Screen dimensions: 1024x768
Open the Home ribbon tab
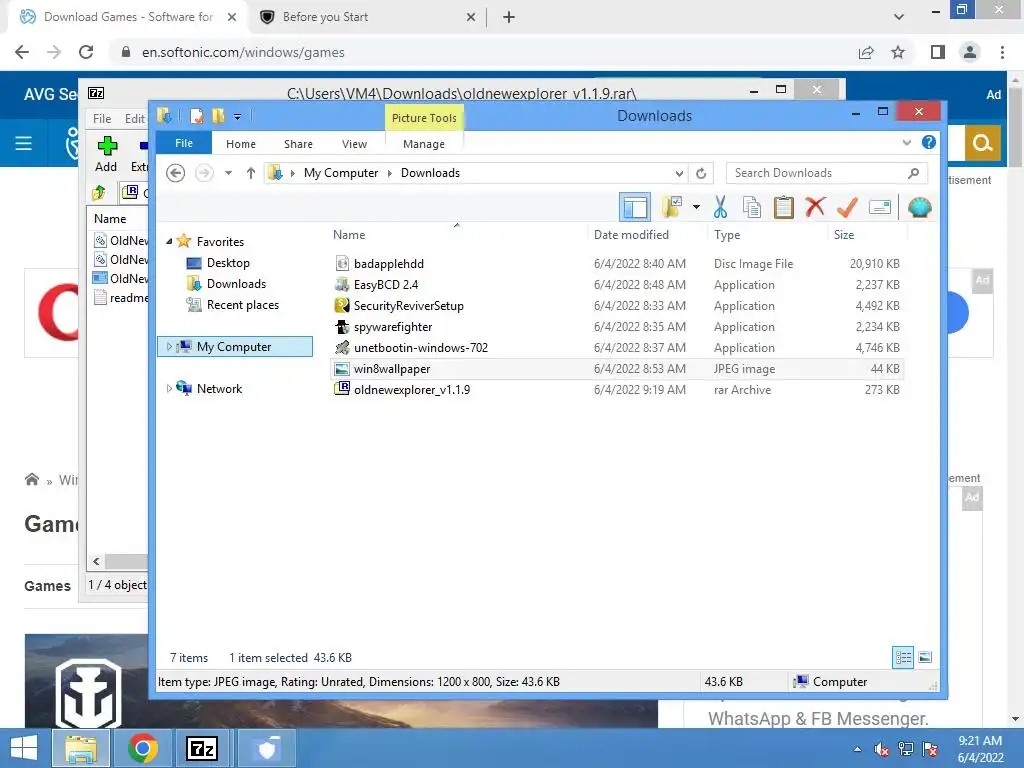click(241, 144)
